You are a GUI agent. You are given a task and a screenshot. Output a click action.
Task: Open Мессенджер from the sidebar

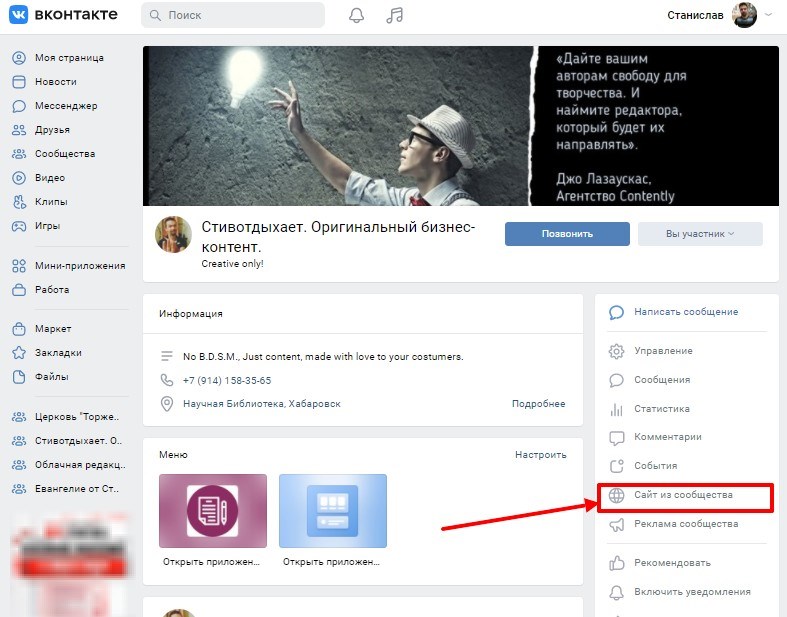point(66,106)
